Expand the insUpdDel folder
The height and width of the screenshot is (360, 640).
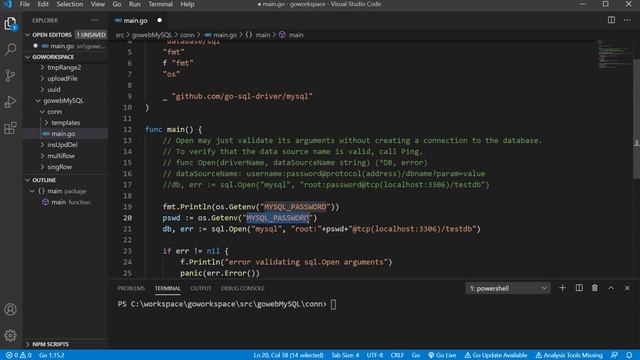(x=62, y=144)
